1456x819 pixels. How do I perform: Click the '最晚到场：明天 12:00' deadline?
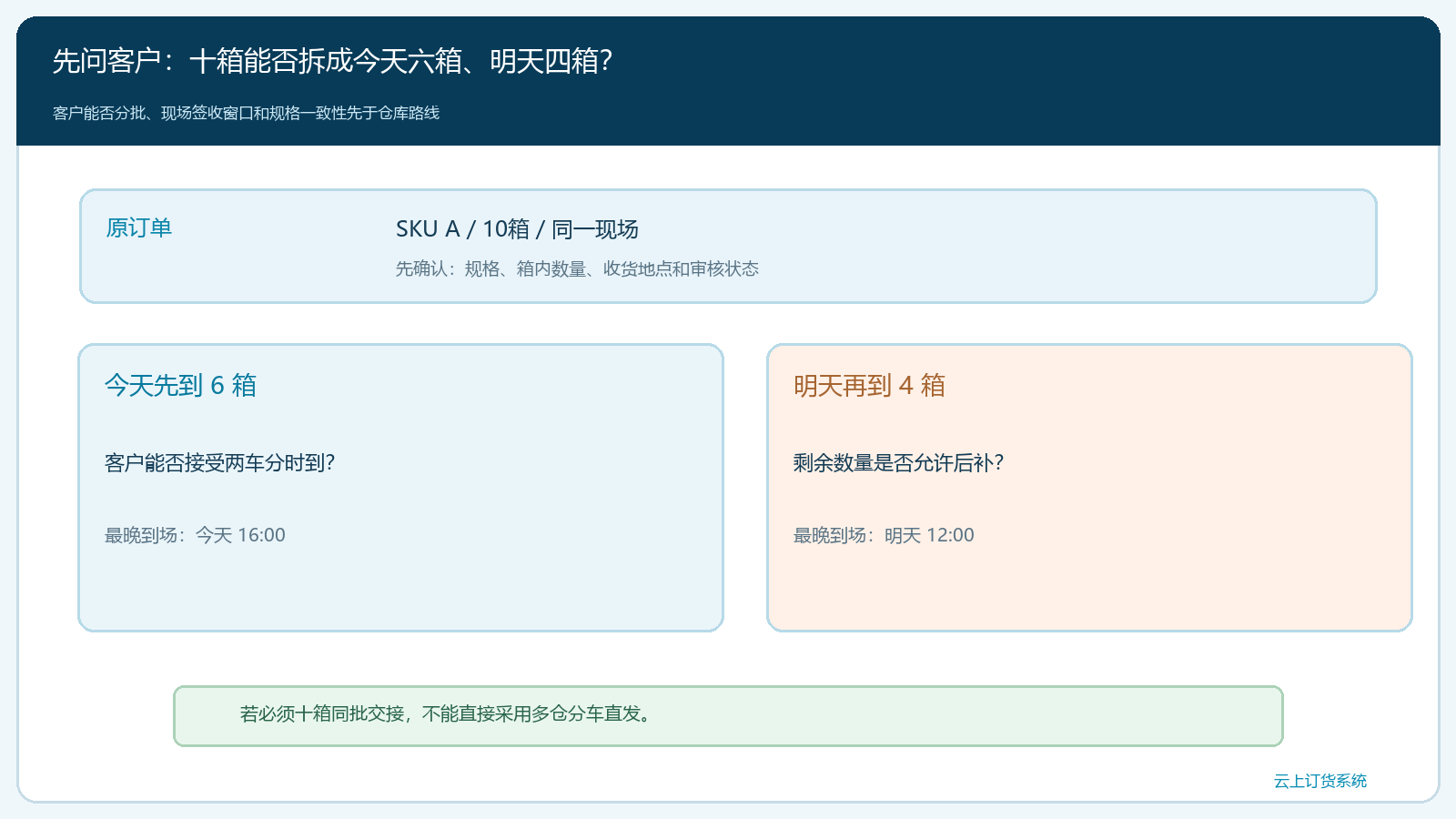(x=884, y=535)
